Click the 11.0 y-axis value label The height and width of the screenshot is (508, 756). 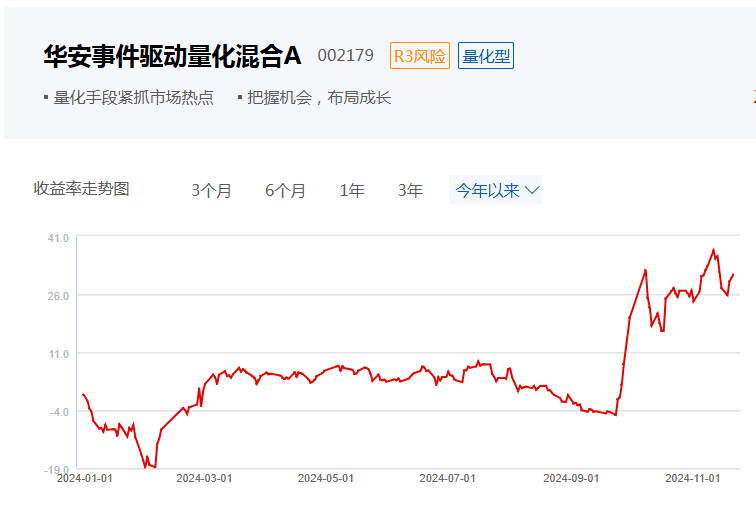59,354
